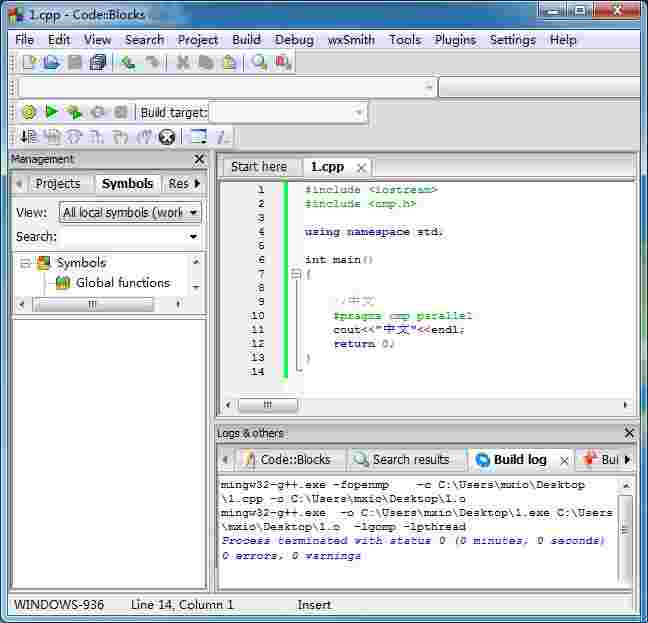Open the Debug menu
This screenshot has width=648, height=623.
coord(294,39)
